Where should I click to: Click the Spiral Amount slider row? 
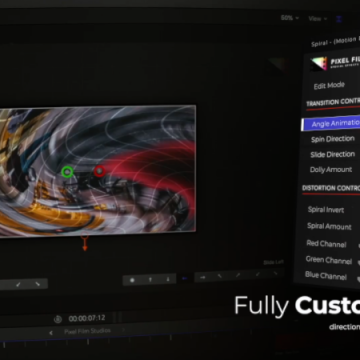point(329,226)
